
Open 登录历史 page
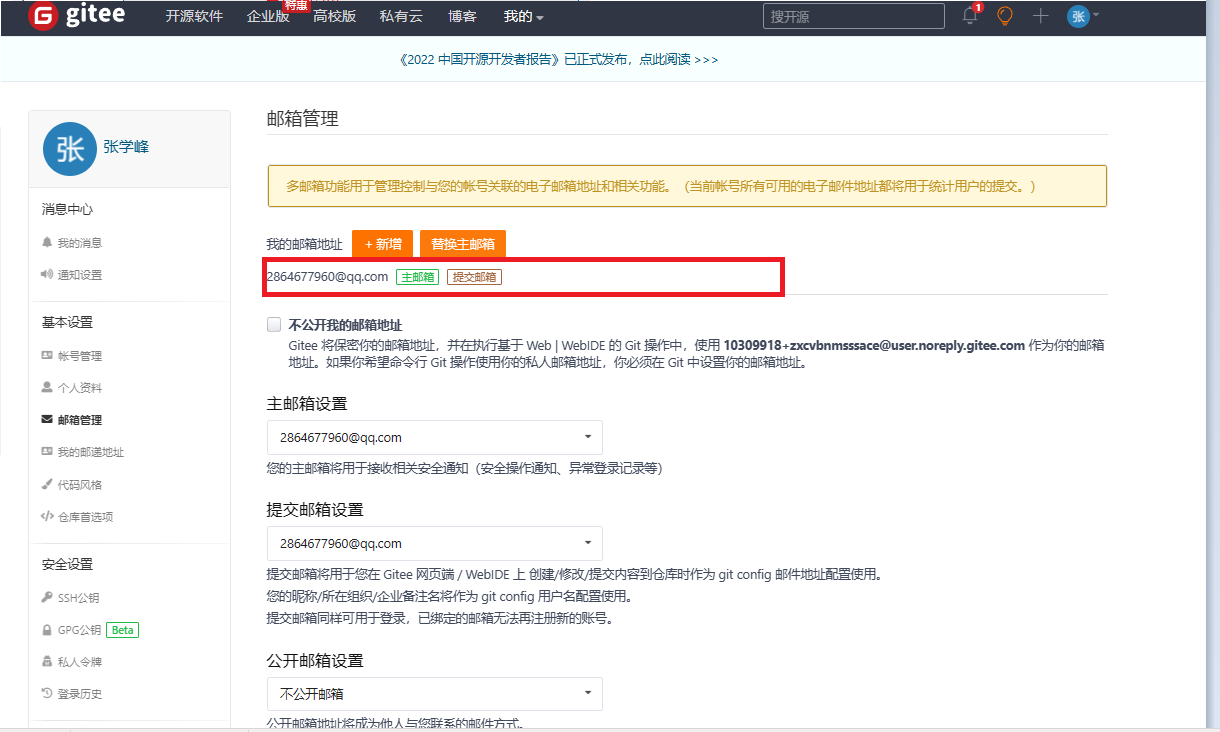pyautogui.click(x=79, y=694)
